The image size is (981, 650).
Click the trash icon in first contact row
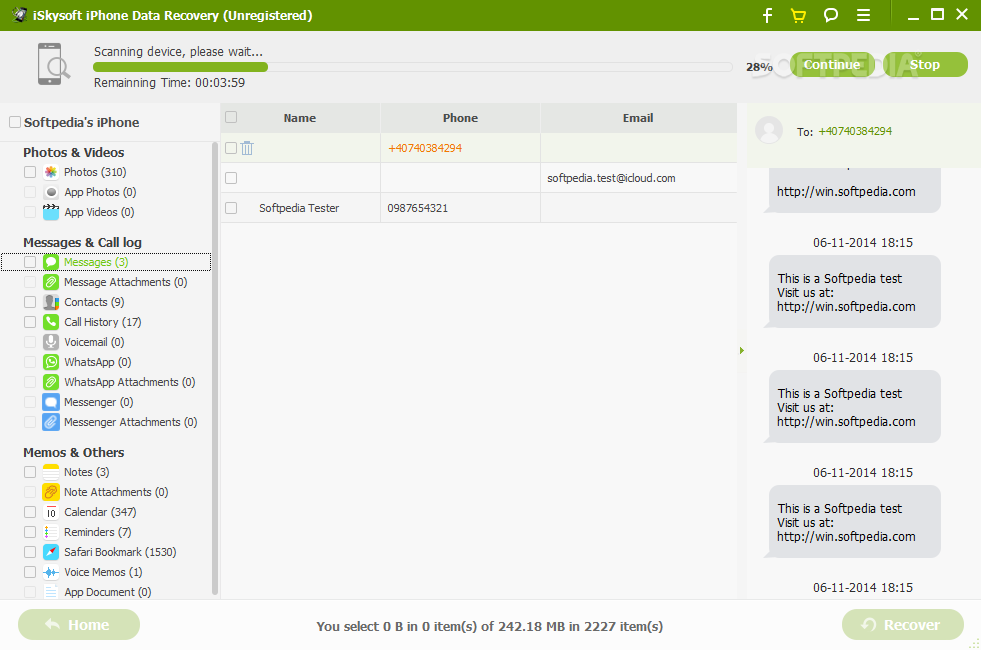coord(247,148)
